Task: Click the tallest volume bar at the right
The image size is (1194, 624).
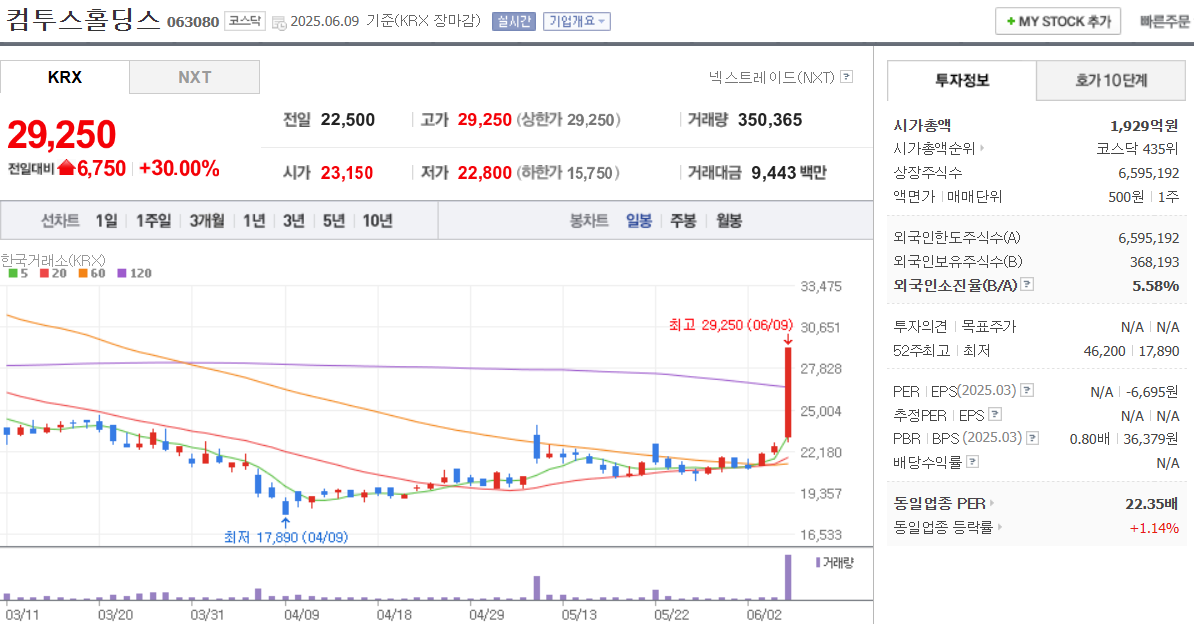Action: pyautogui.click(x=788, y=578)
